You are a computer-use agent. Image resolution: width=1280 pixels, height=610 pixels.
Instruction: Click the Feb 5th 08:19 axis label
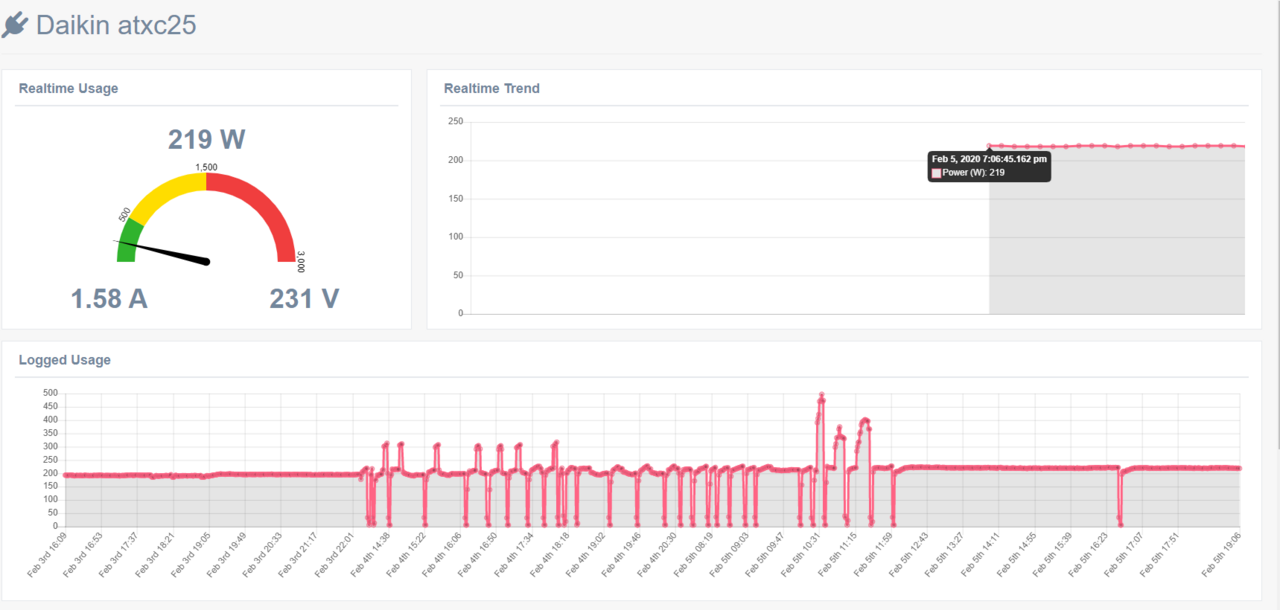[x=695, y=554]
